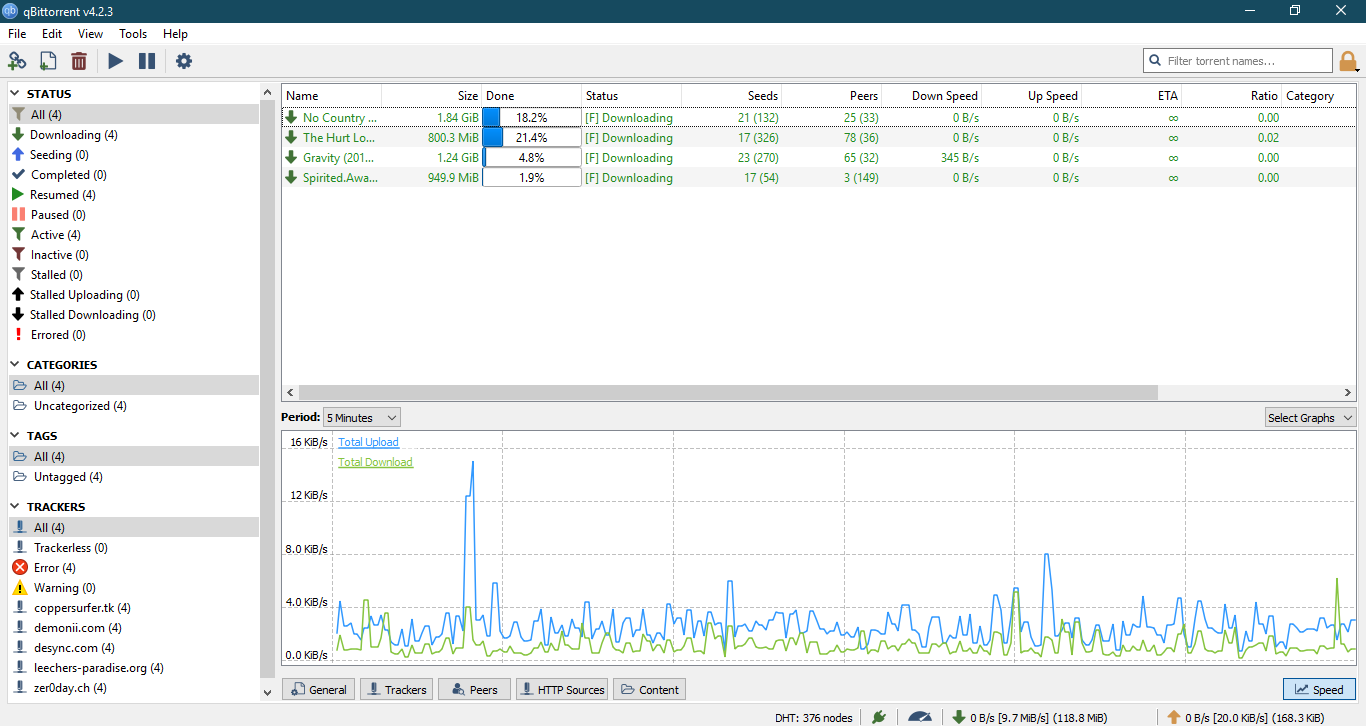
Task: Resume torrents with play icon
Action: [116, 61]
